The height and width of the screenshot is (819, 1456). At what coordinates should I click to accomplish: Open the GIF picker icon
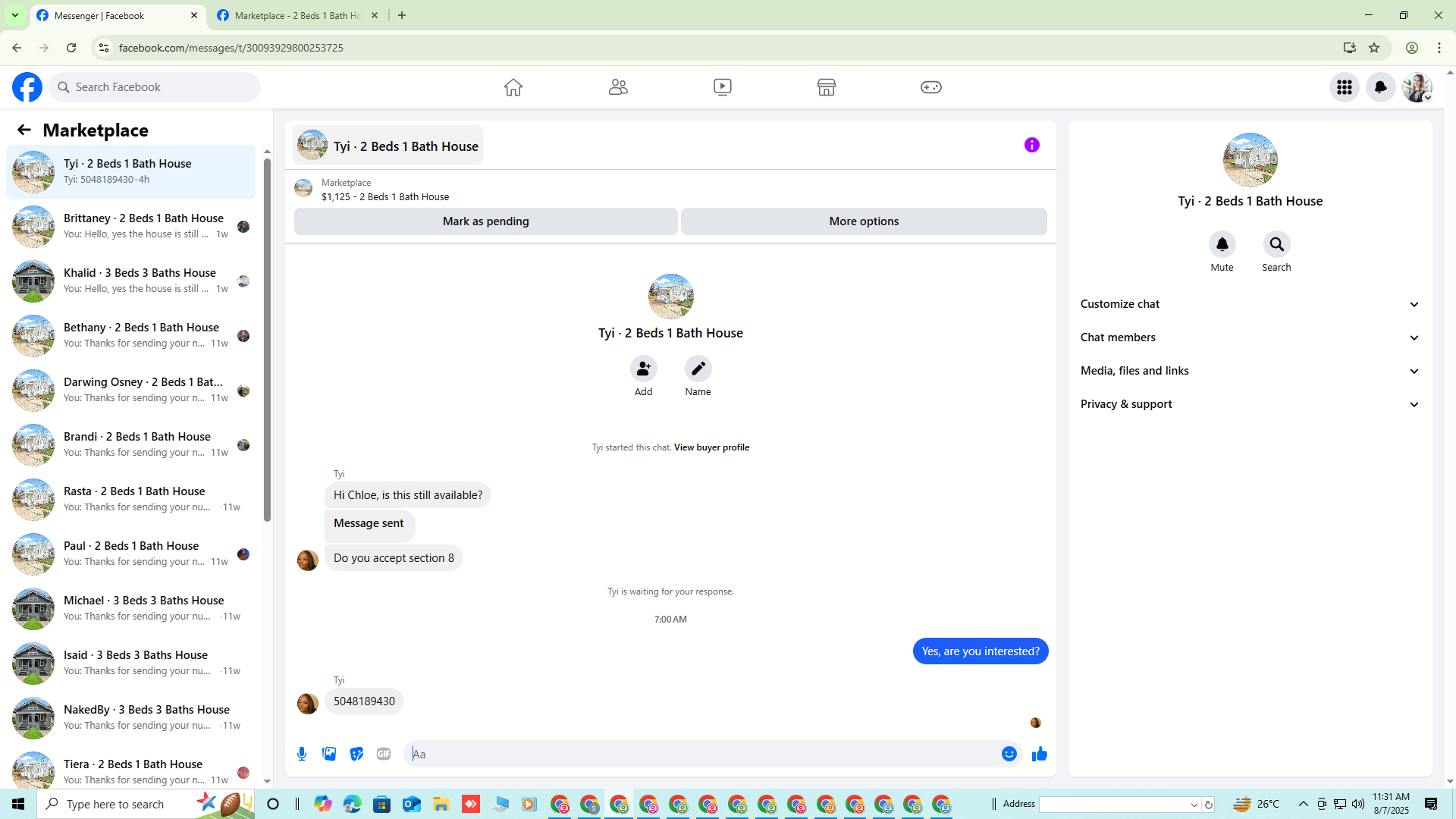tap(384, 754)
